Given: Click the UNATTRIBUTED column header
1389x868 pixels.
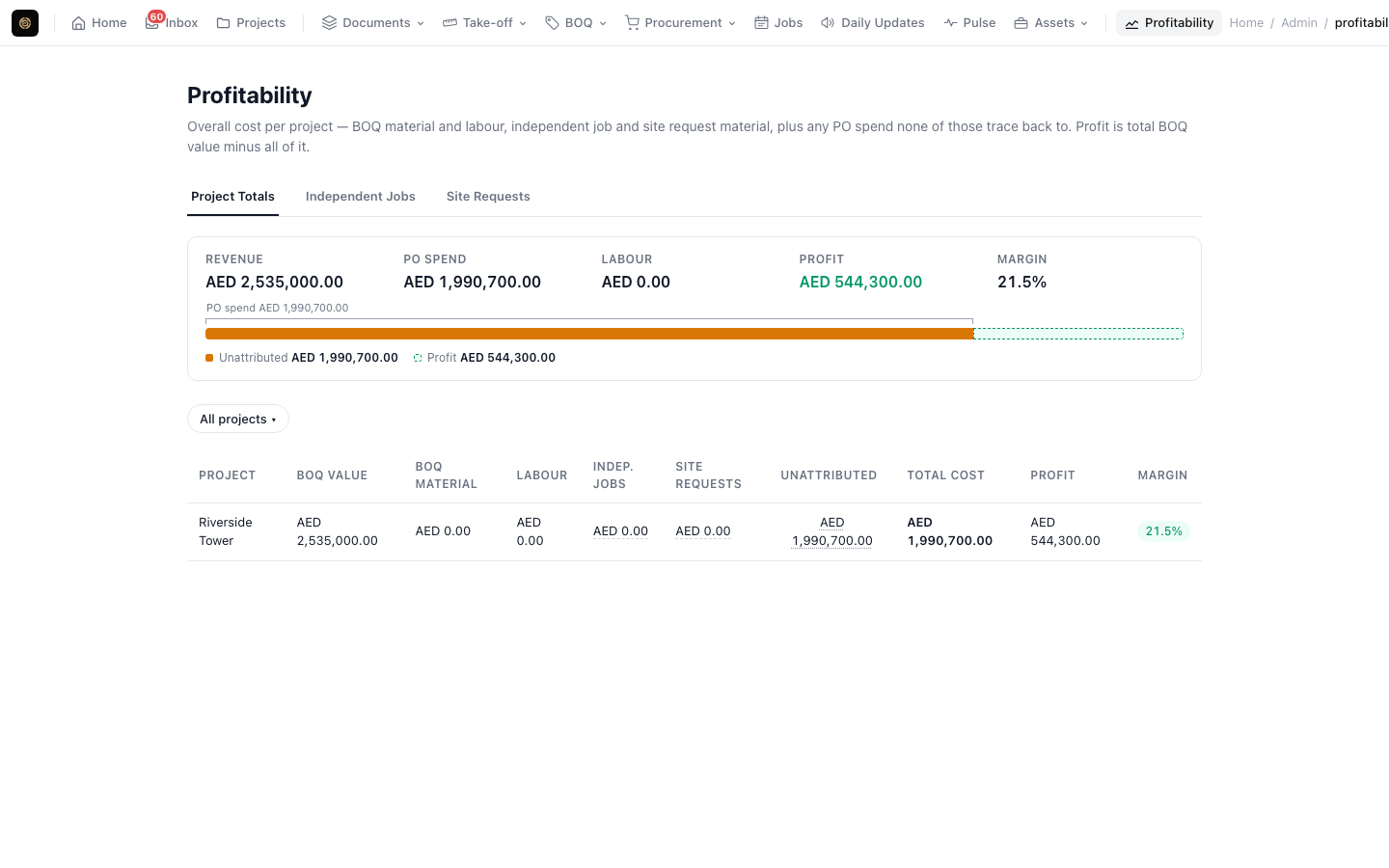Looking at the screenshot, I should tap(829, 475).
